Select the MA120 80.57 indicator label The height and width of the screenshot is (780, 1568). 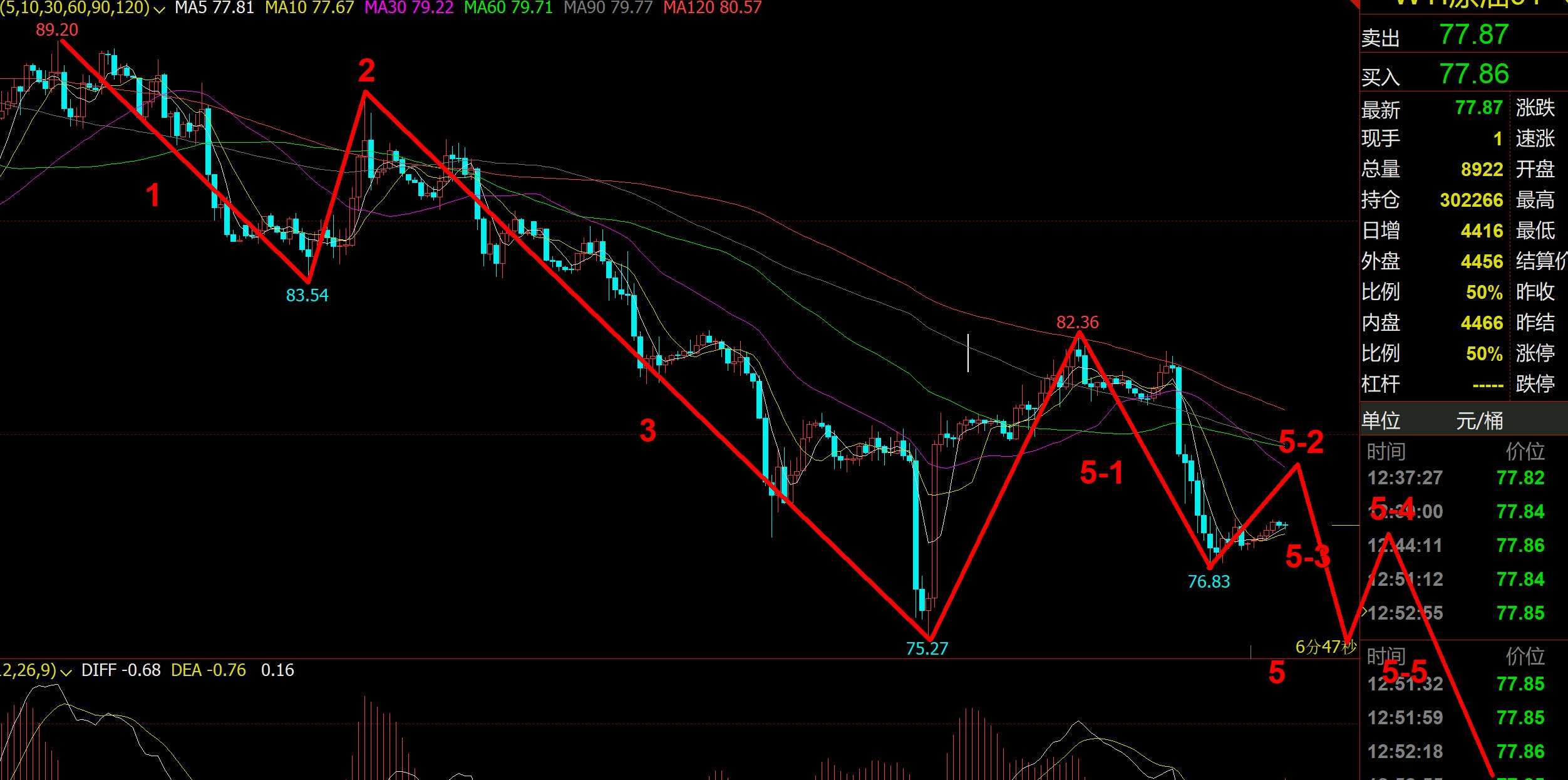tap(713, 8)
